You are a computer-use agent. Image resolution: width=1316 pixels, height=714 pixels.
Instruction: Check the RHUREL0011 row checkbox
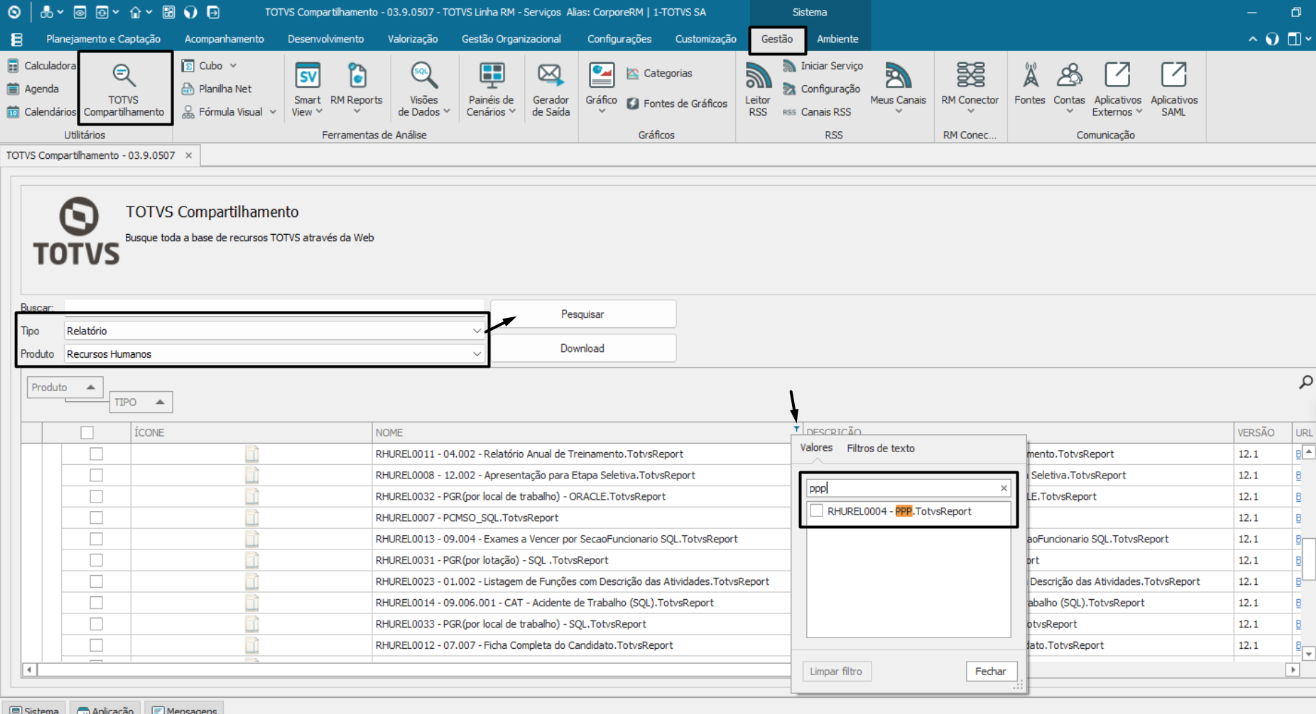point(96,454)
